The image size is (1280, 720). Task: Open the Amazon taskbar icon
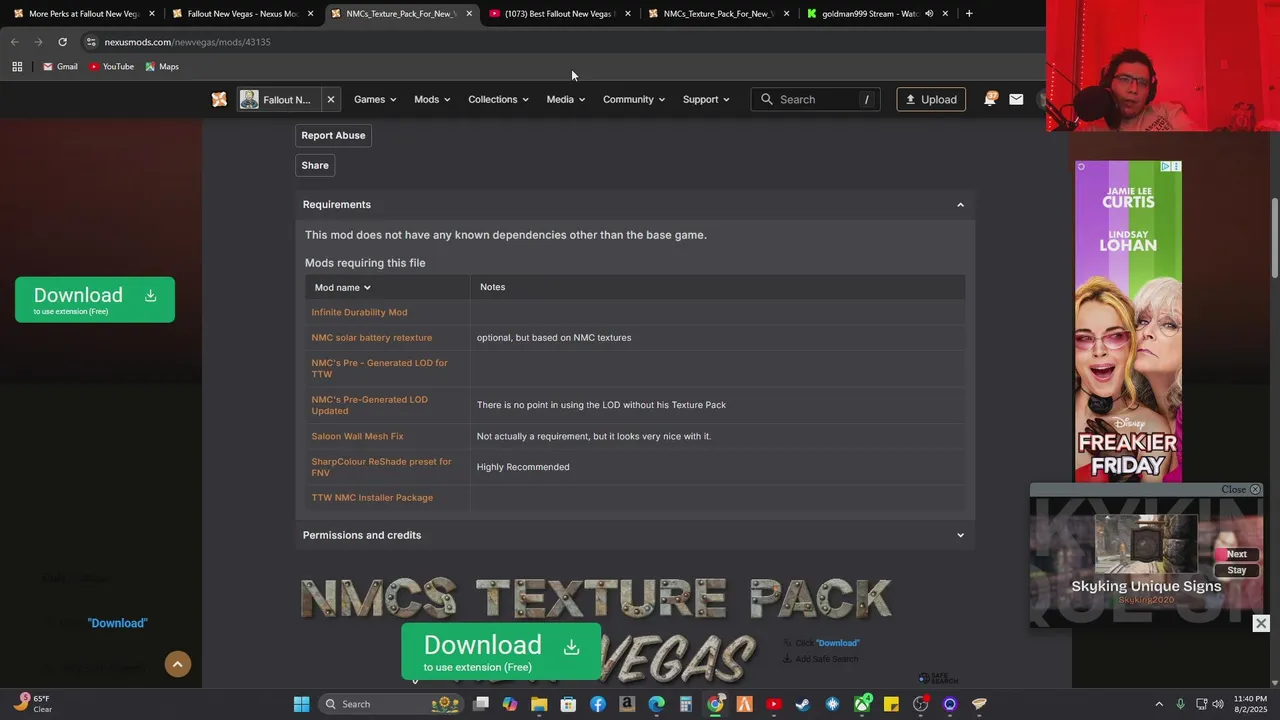(x=627, y=704)
